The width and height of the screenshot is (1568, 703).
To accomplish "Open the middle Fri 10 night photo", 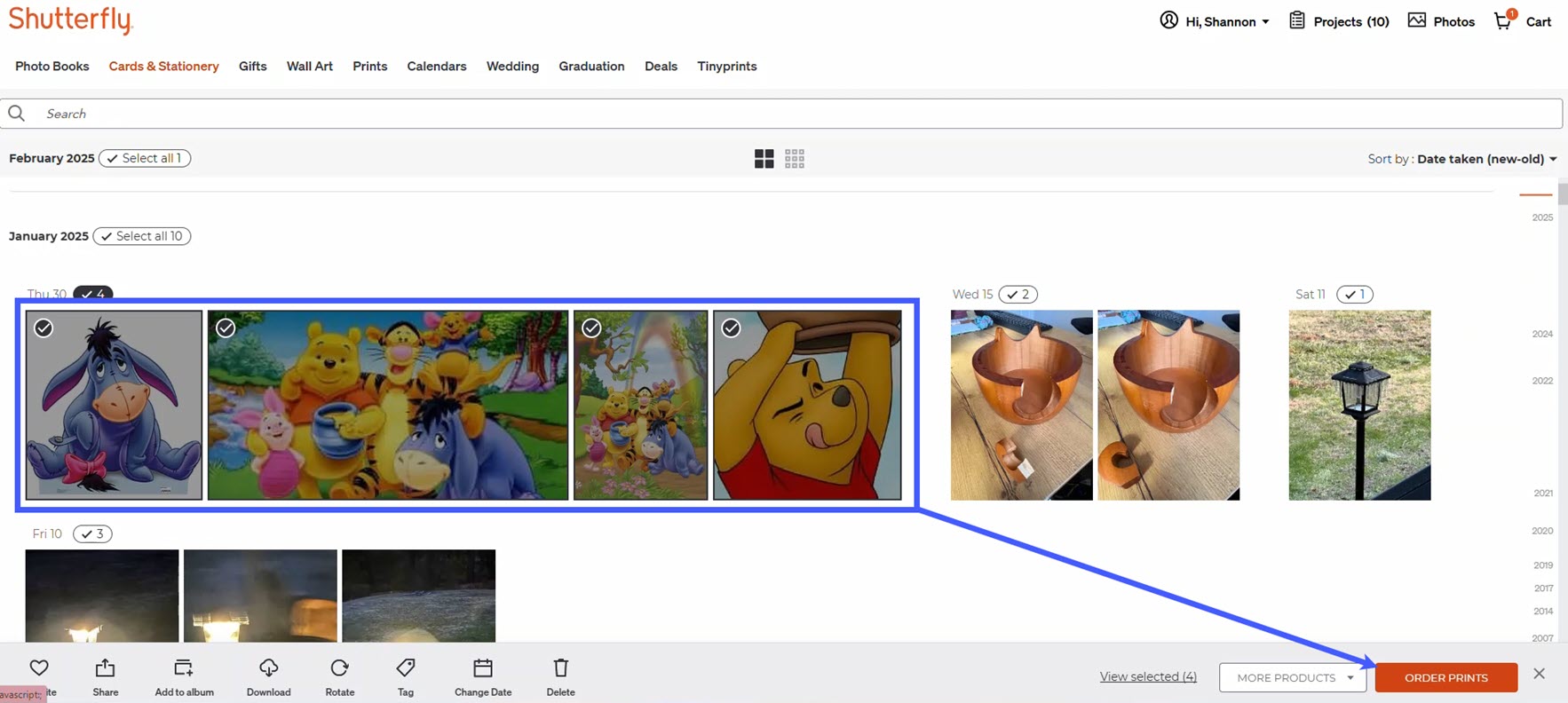I will (x=260, y=596).
